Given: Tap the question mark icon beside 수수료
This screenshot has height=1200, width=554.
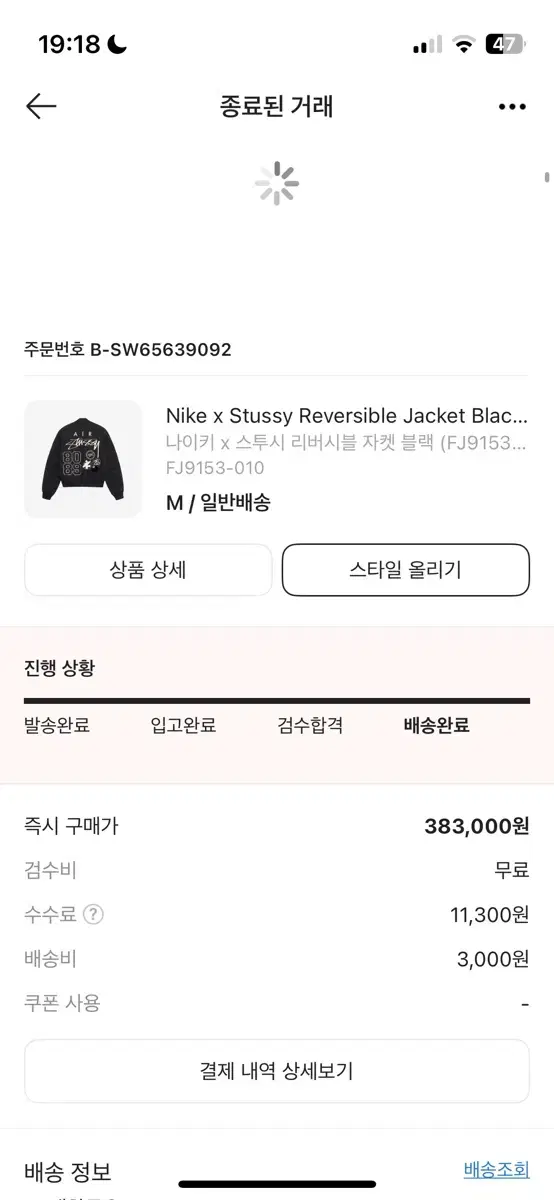Looking at the screenshot, I should pyautogui.click(x=93, y=914).
